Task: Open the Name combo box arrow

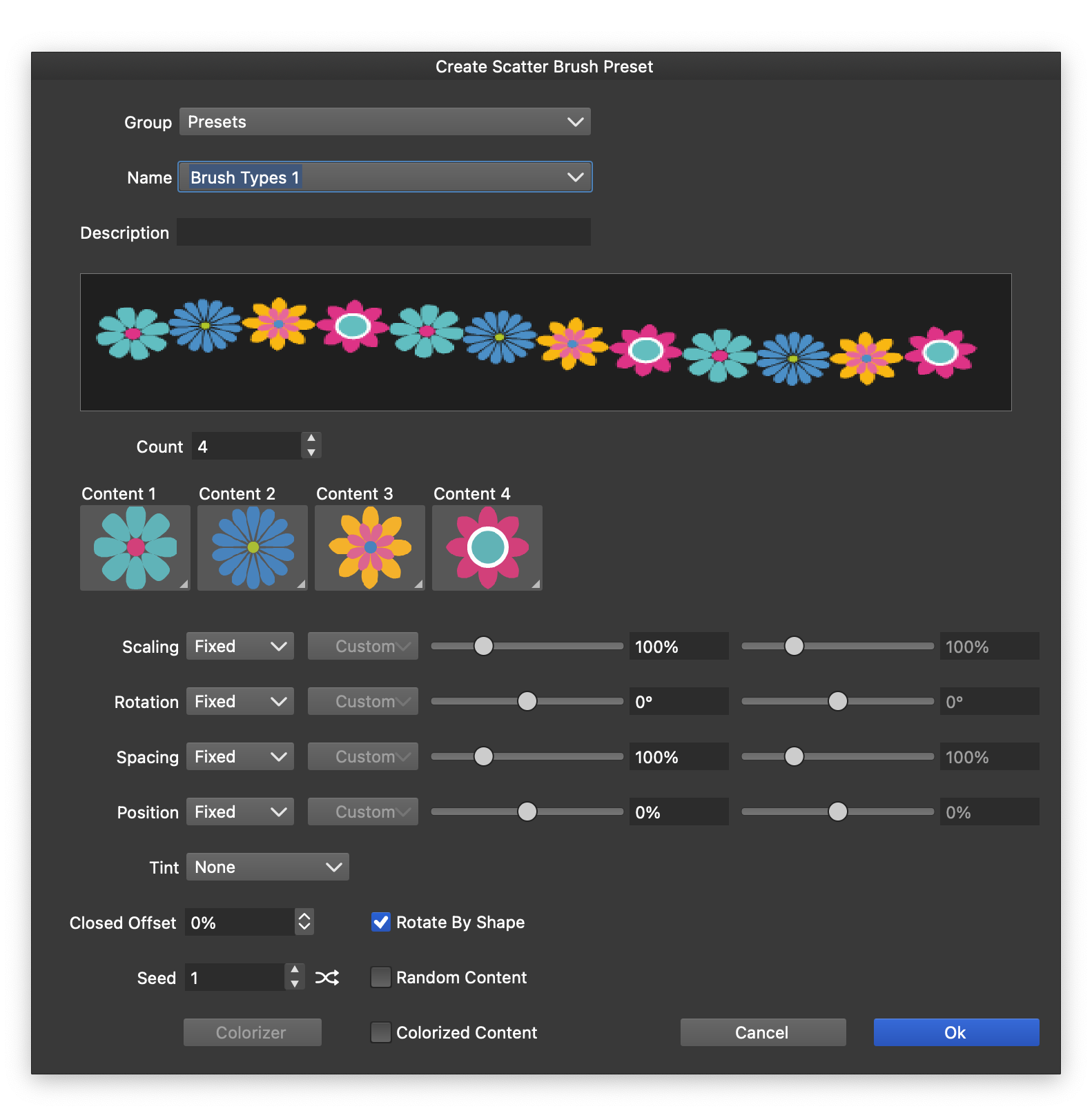Action: pyautogui.click(x=575, y=177)
